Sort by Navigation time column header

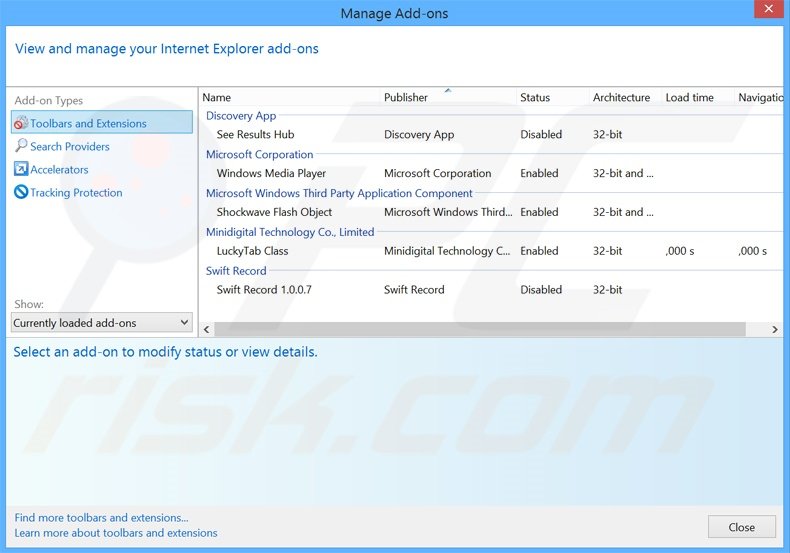[x=760, y=97]
